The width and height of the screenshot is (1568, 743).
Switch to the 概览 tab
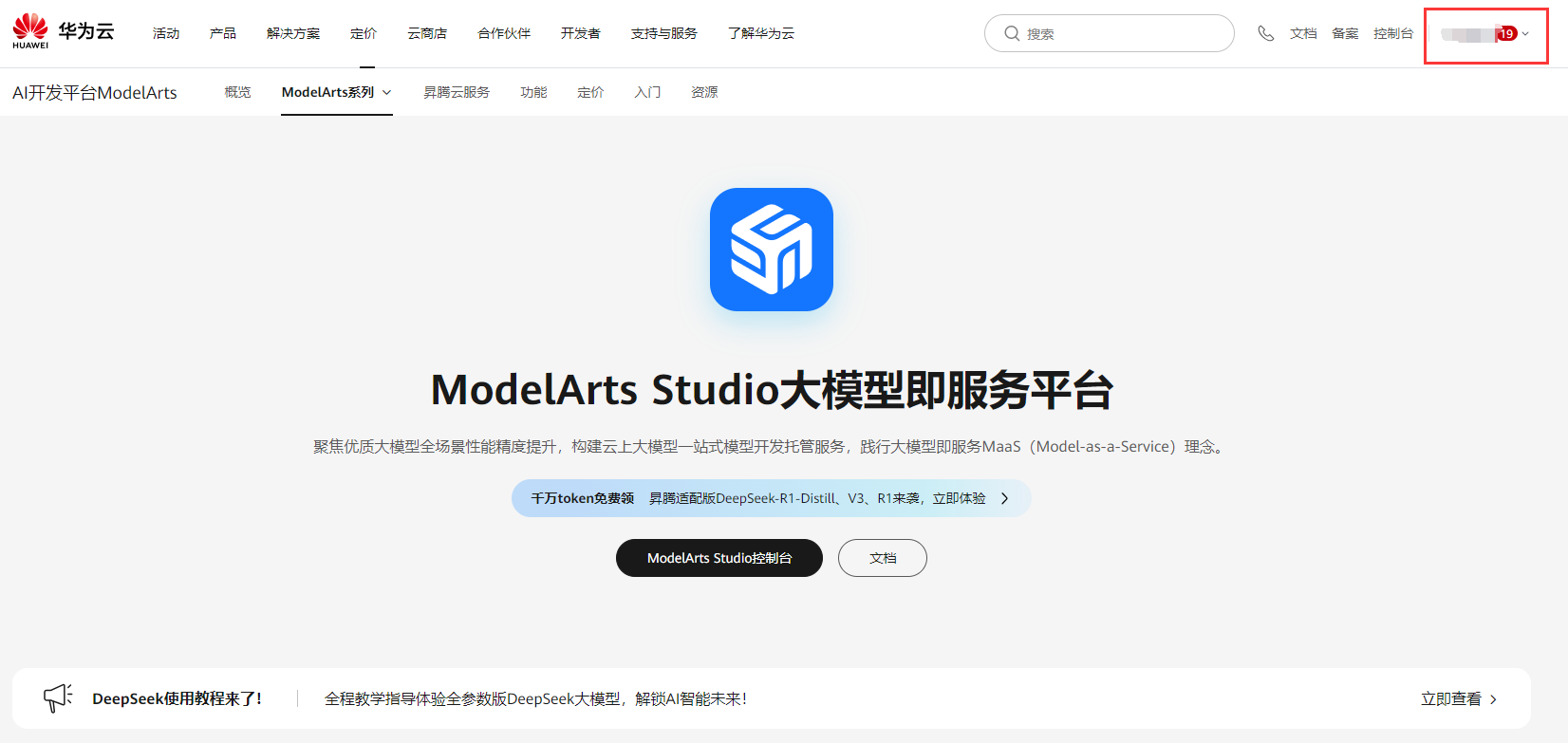(238, 92)
